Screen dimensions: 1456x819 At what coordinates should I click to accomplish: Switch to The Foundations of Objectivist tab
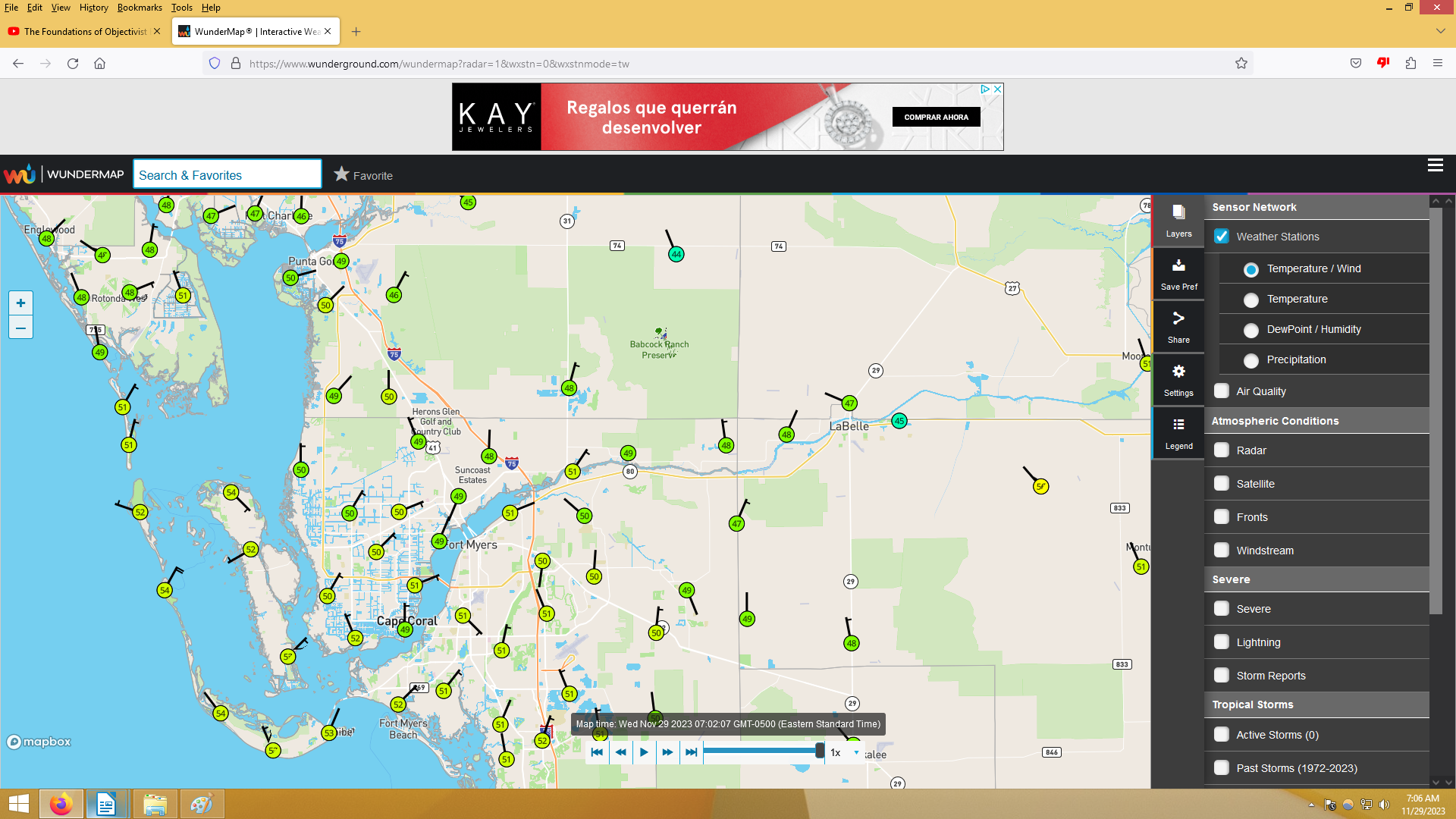[83, 32]
